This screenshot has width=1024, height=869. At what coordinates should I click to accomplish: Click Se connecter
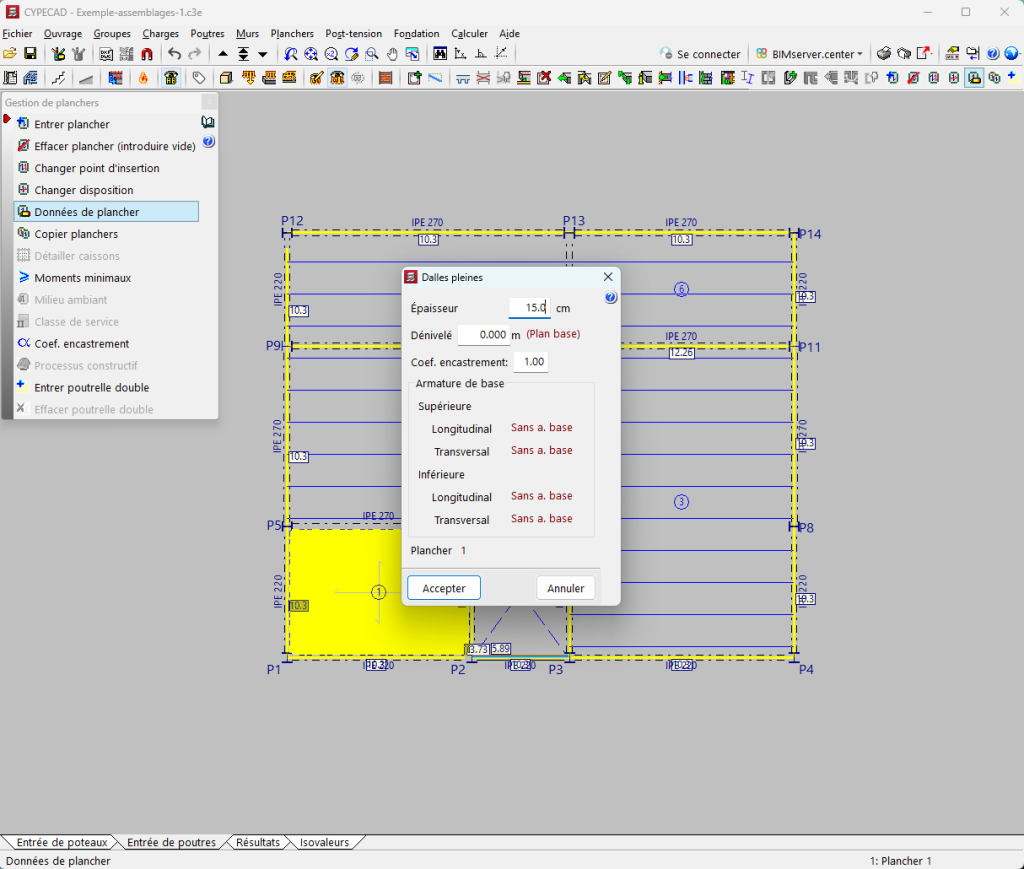700,54
